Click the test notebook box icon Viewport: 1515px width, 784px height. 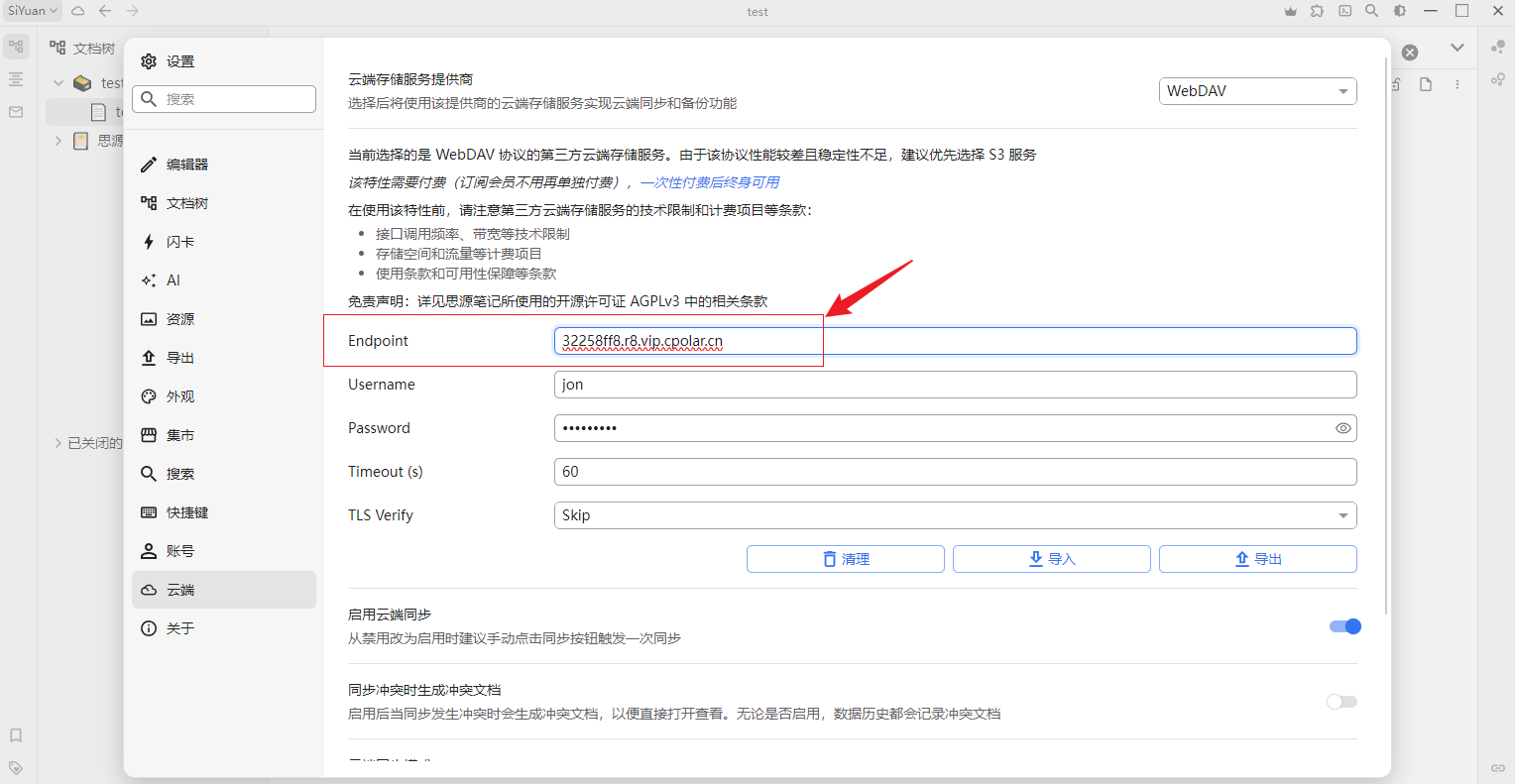[x=82, y=83]
